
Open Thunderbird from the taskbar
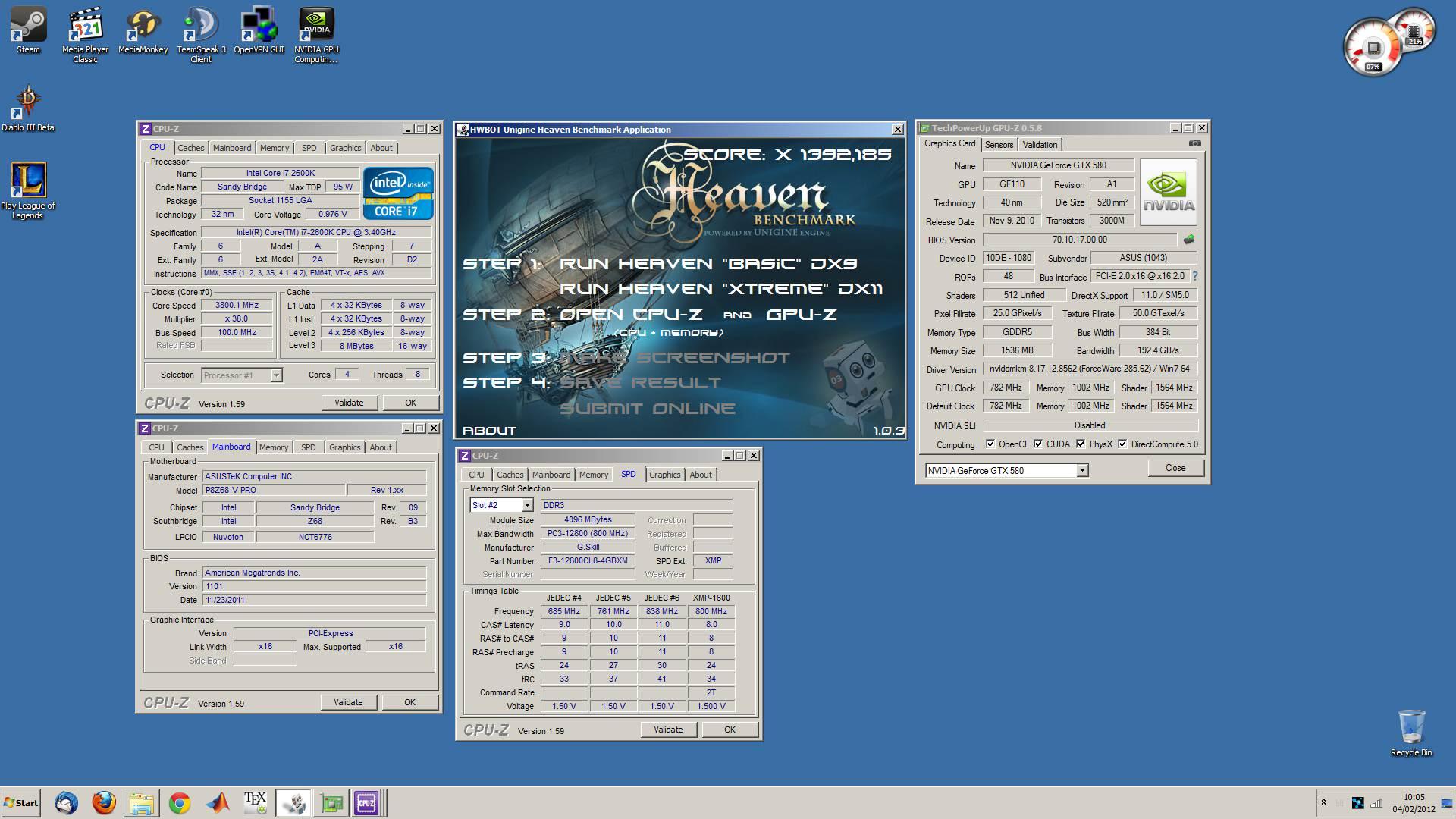(x=66, y=802)
